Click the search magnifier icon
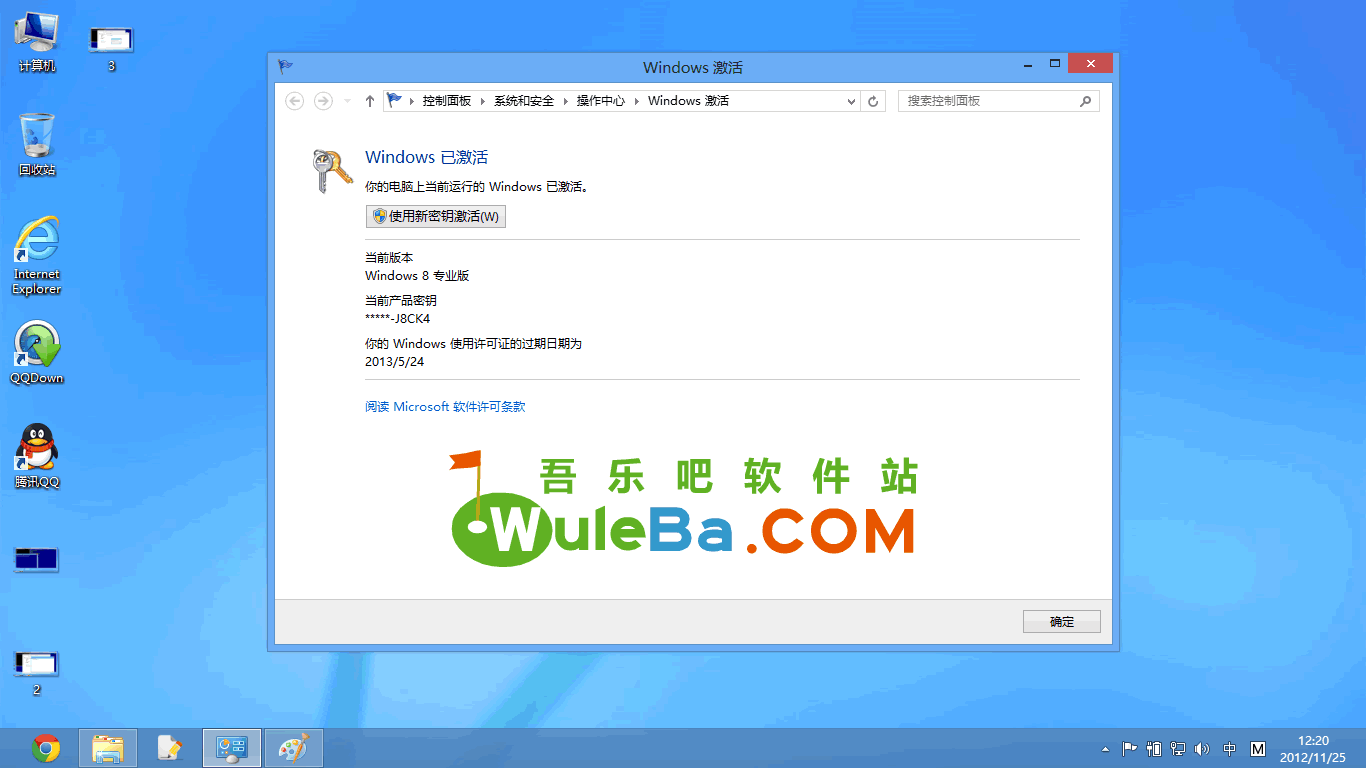This screenshot has height=768, width=1366. [x=1085, y=101]
